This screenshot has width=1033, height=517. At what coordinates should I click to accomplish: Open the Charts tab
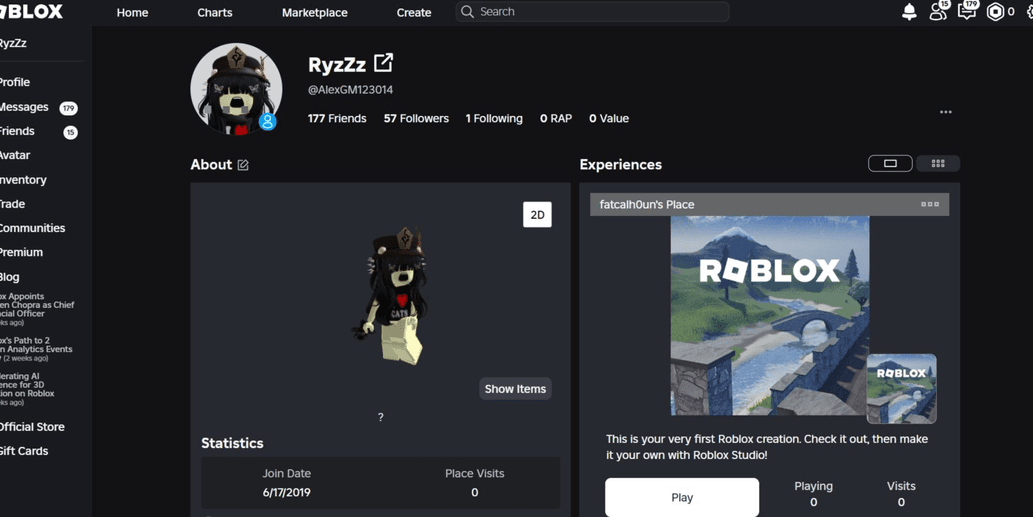(215, 13)
